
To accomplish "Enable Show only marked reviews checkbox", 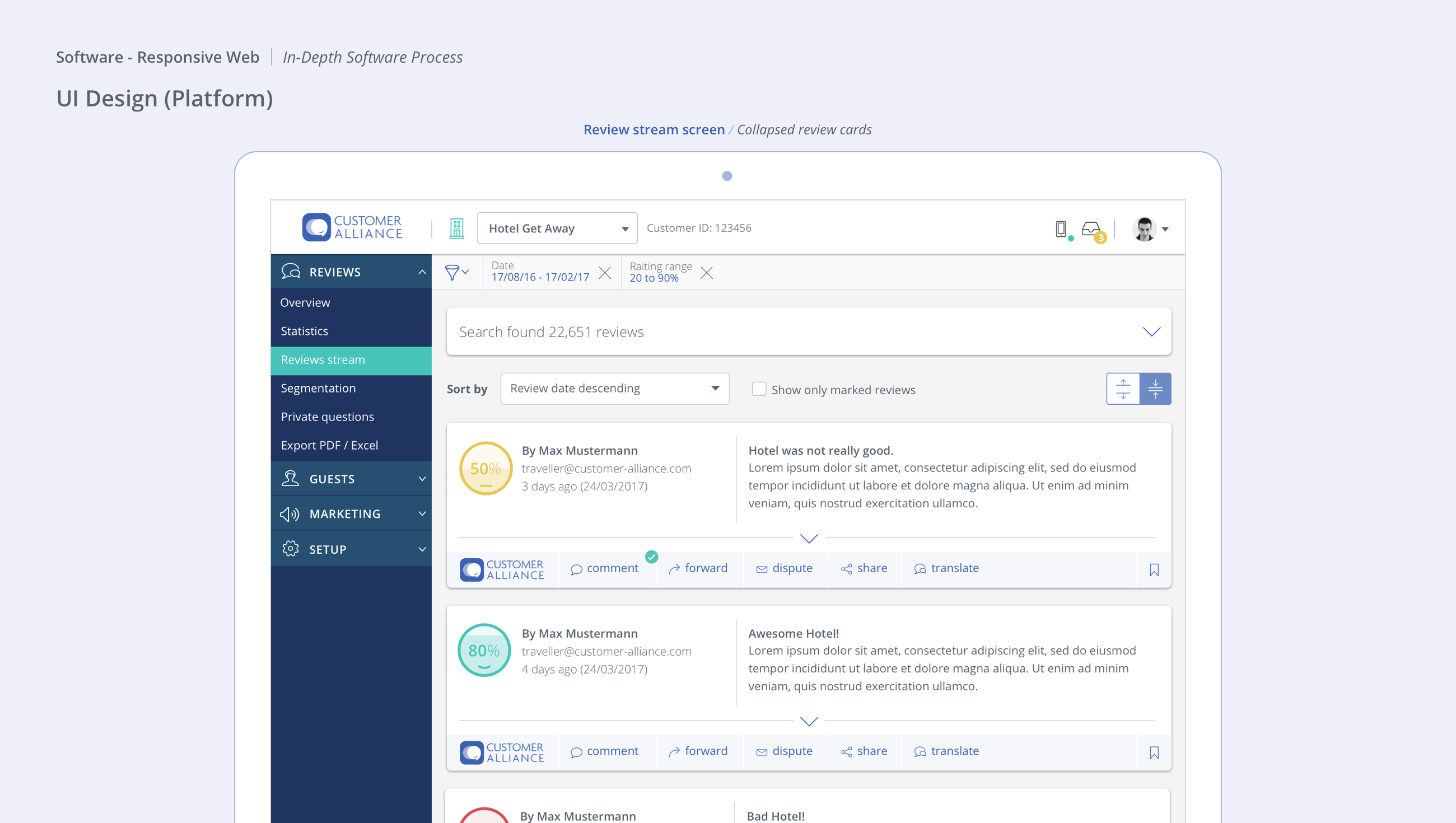I will pos(759,389).
